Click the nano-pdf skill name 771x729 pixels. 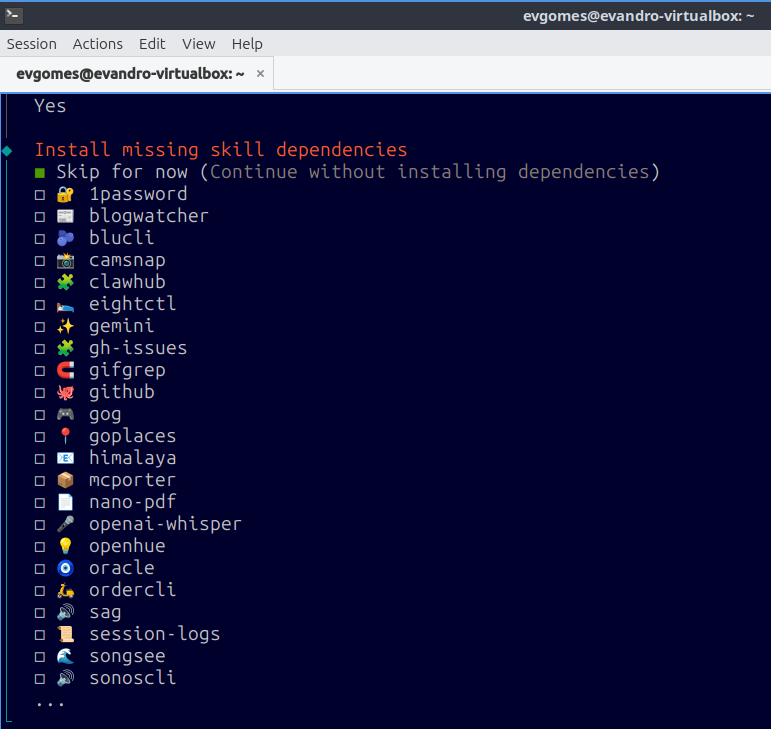[132, 502]
